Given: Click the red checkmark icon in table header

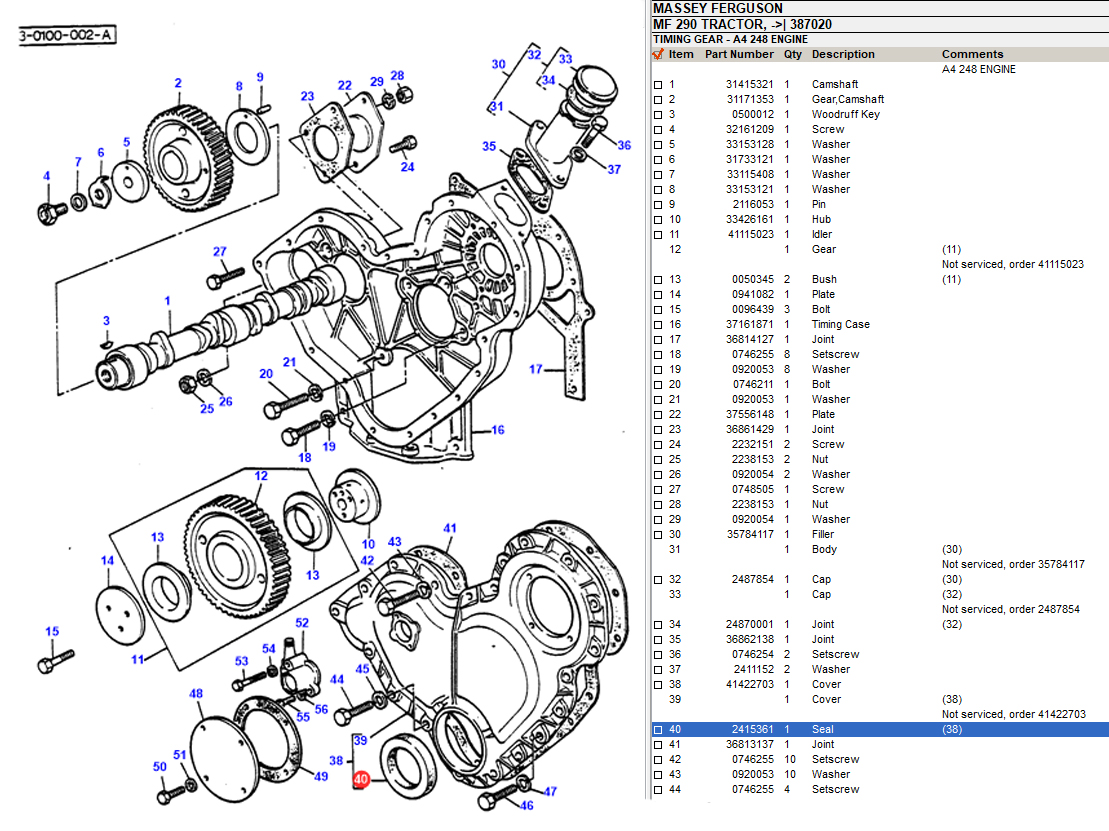Looking at the screenshot, I should pyautogui.click(x=657, y=54).
